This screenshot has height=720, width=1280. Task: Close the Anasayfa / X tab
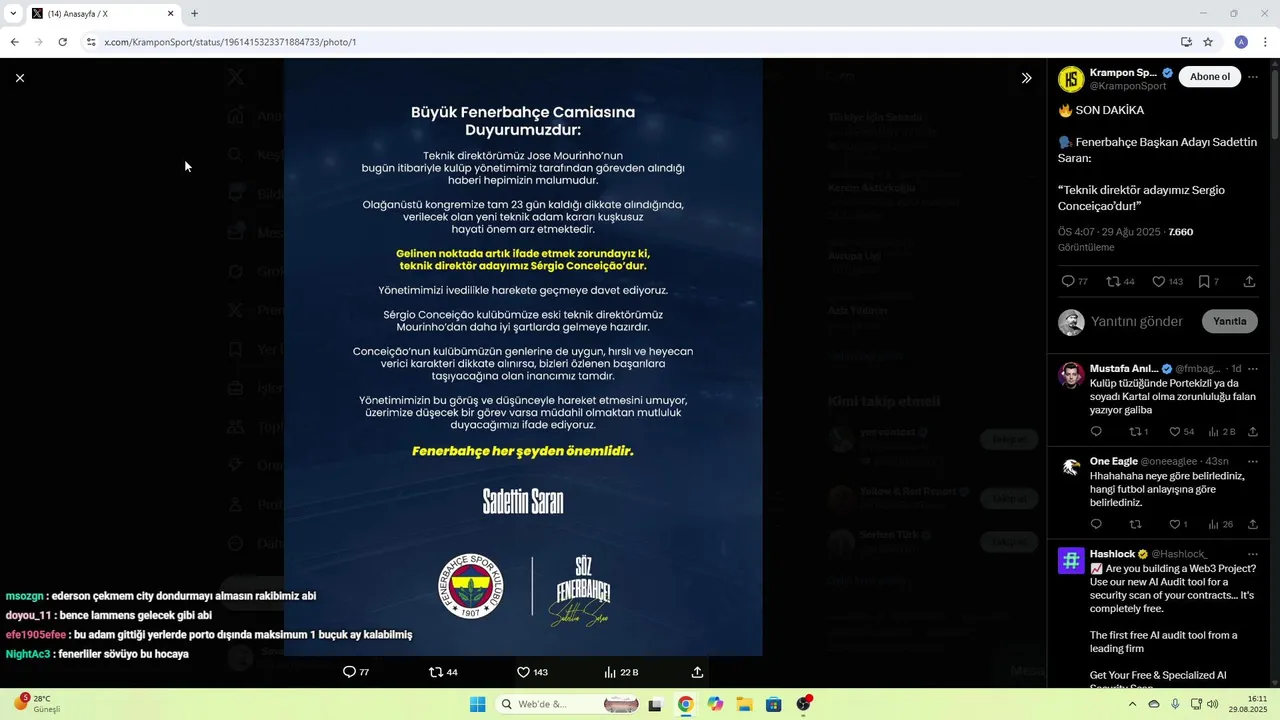(x=170, y=14)
